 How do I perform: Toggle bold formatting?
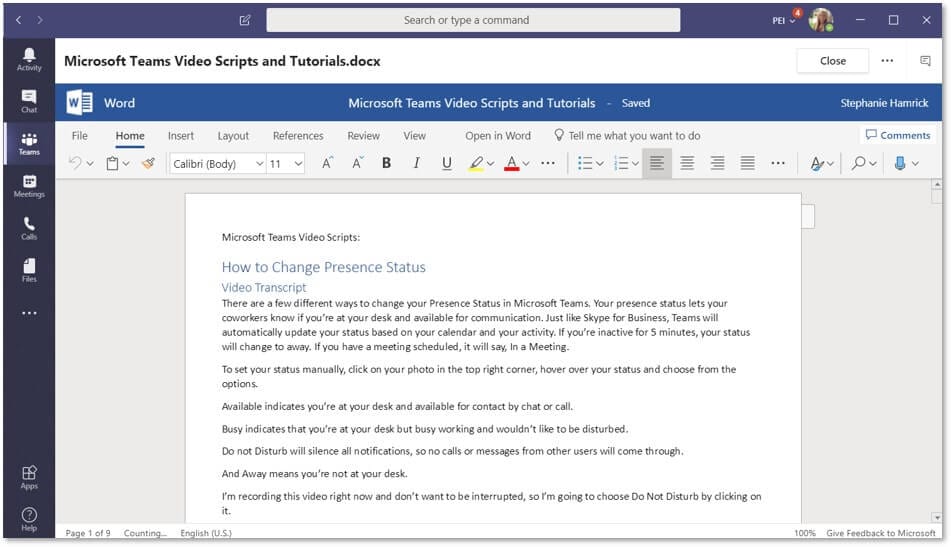386,163
